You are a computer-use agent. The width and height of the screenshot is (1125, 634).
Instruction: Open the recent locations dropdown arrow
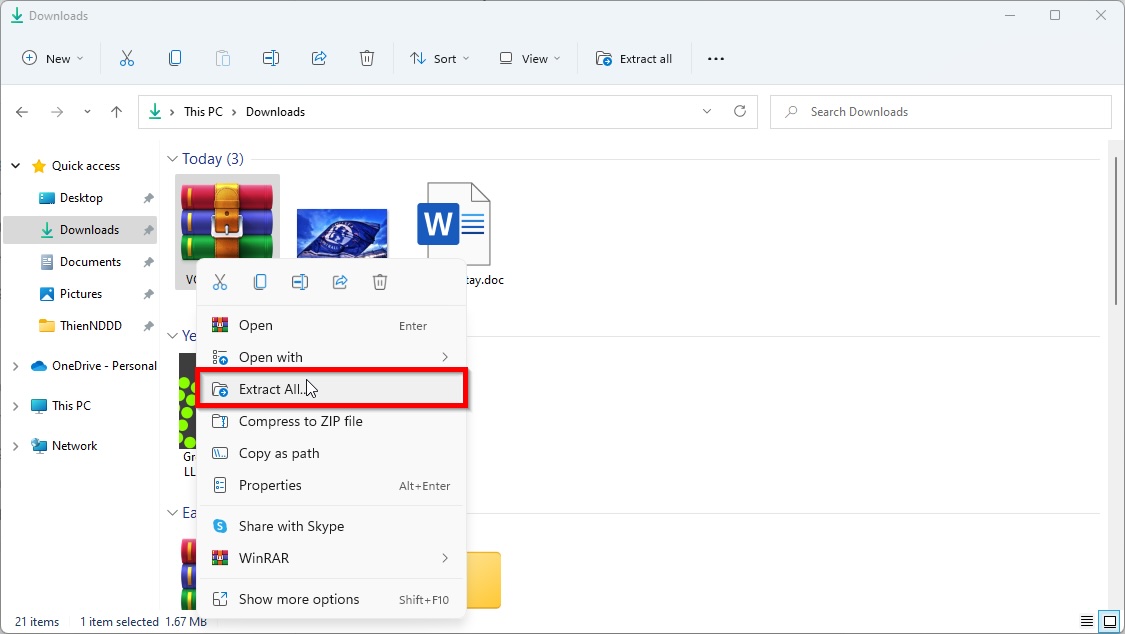(x=87, y=112)
